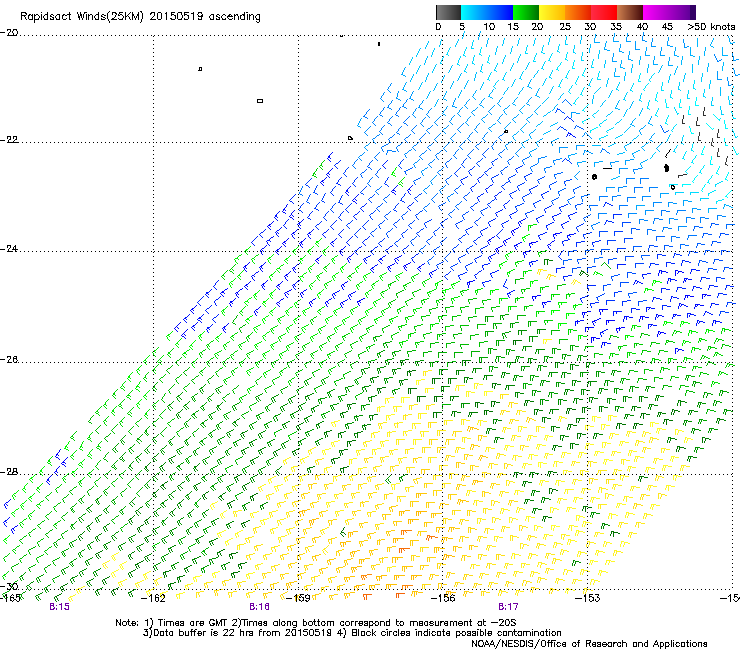Click the green 15-20 knots legend color
Image resolution: width=740 pixels, height=650 pixels.
pyautogui.click(x=526, y=12)
